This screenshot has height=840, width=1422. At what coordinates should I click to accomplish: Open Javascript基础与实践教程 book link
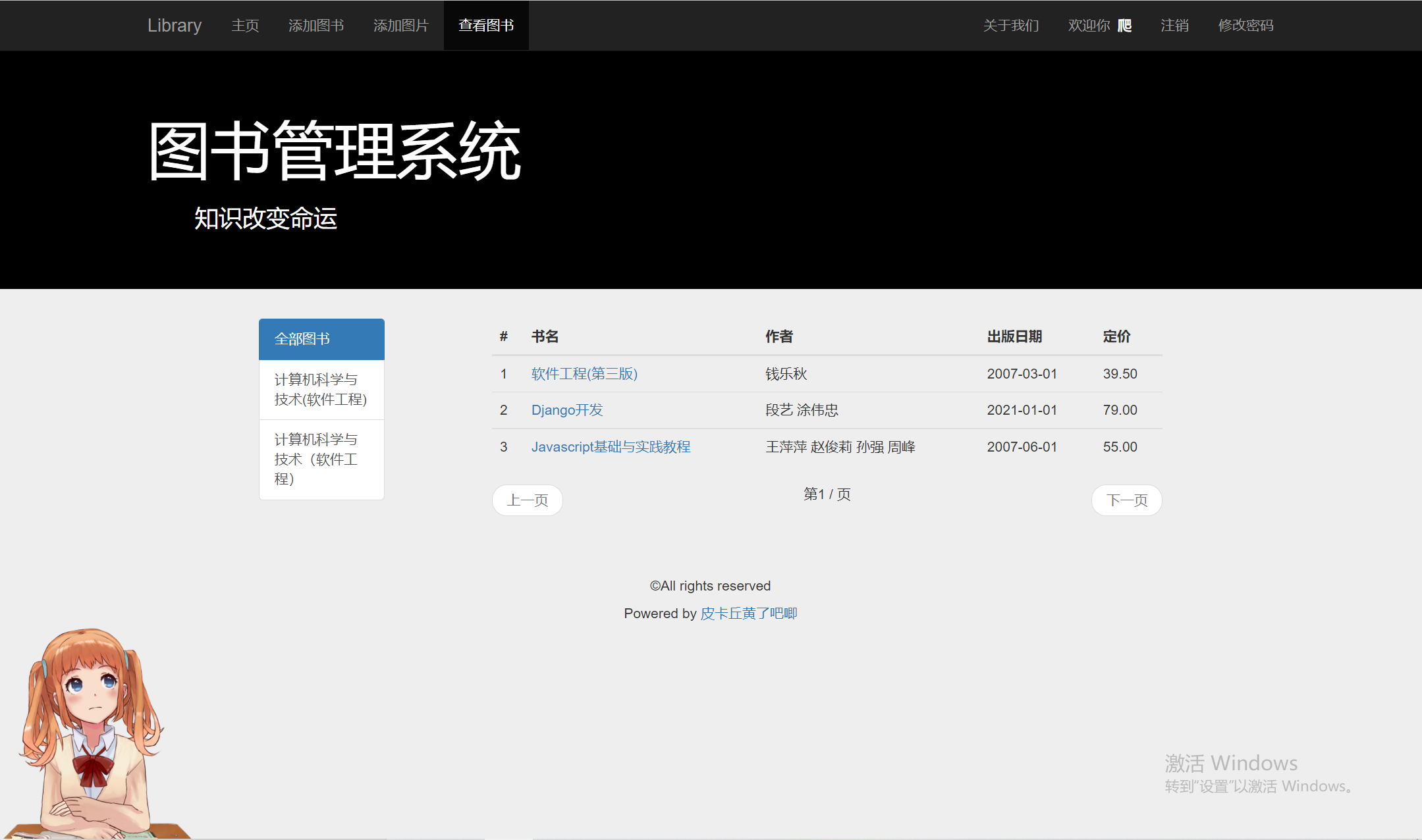pos(611,447)
